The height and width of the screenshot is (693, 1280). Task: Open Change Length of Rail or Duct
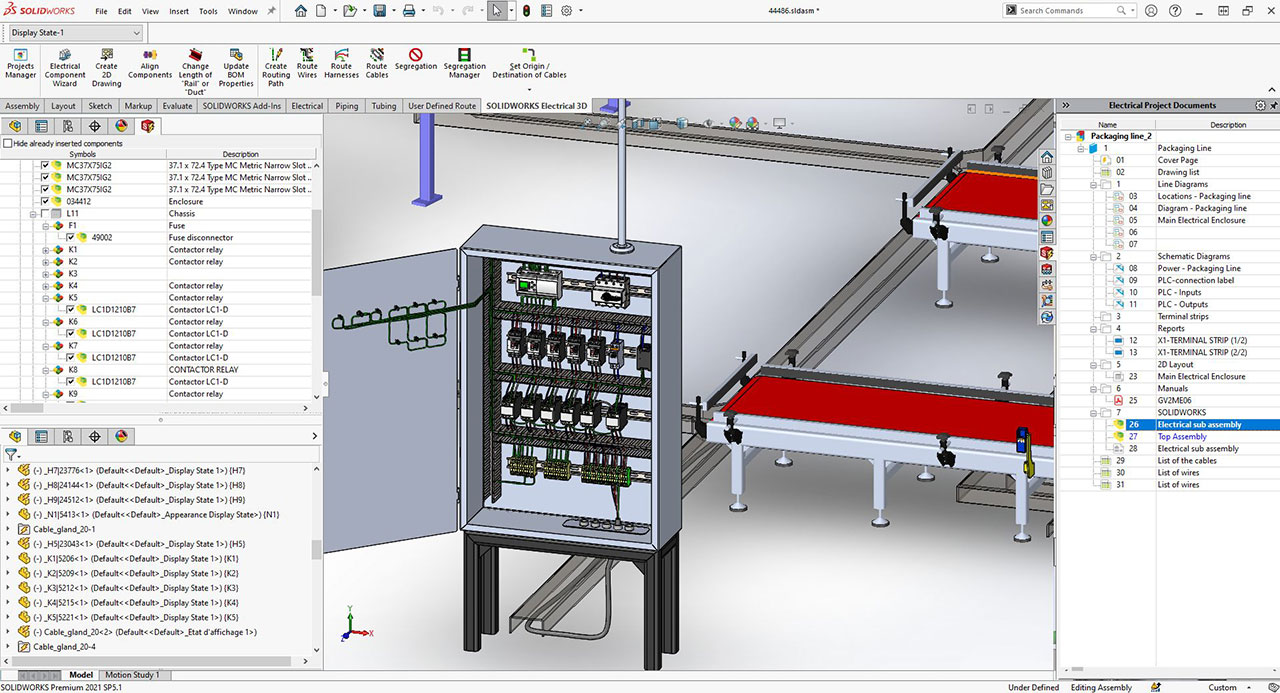[196, 72]
